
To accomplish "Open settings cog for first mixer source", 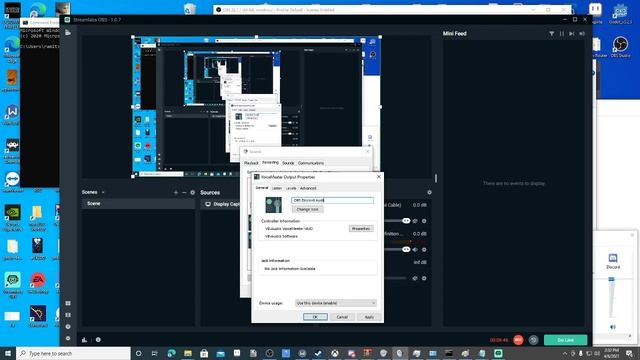I will coord(424,221).
